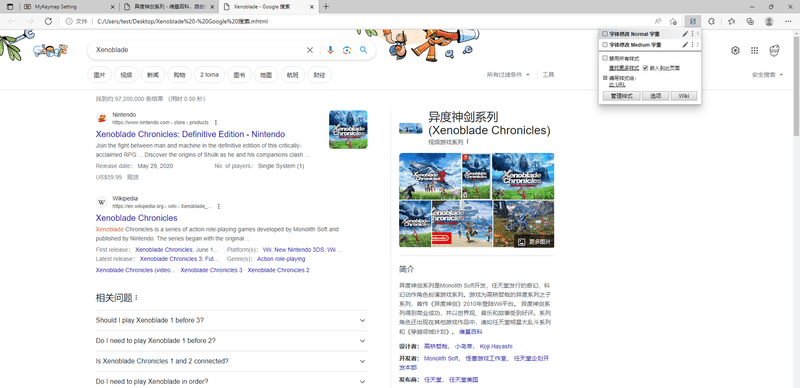Clear the Xenoblade search query
800x388 pixels.
310,50
